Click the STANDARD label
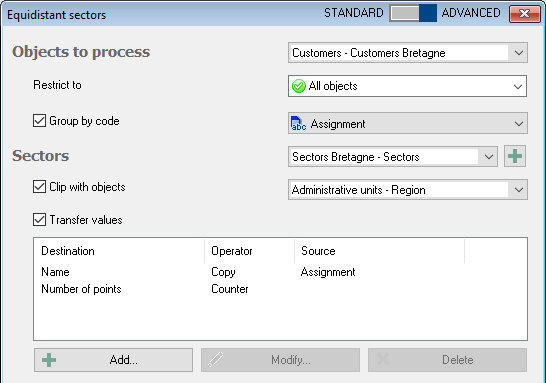The height and width of the screenshot is (383, 546). [354, 13]
